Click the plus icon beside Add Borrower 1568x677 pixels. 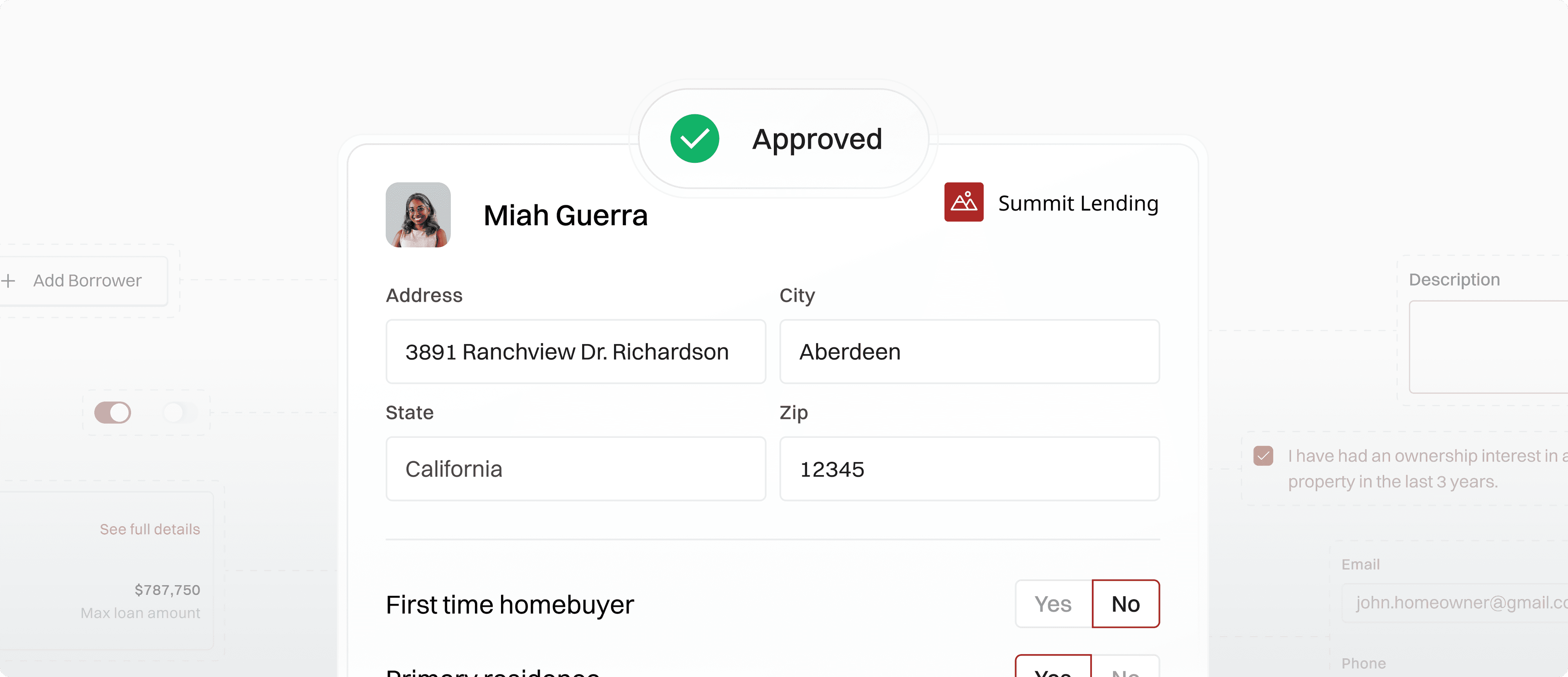[x=9, y=281]
